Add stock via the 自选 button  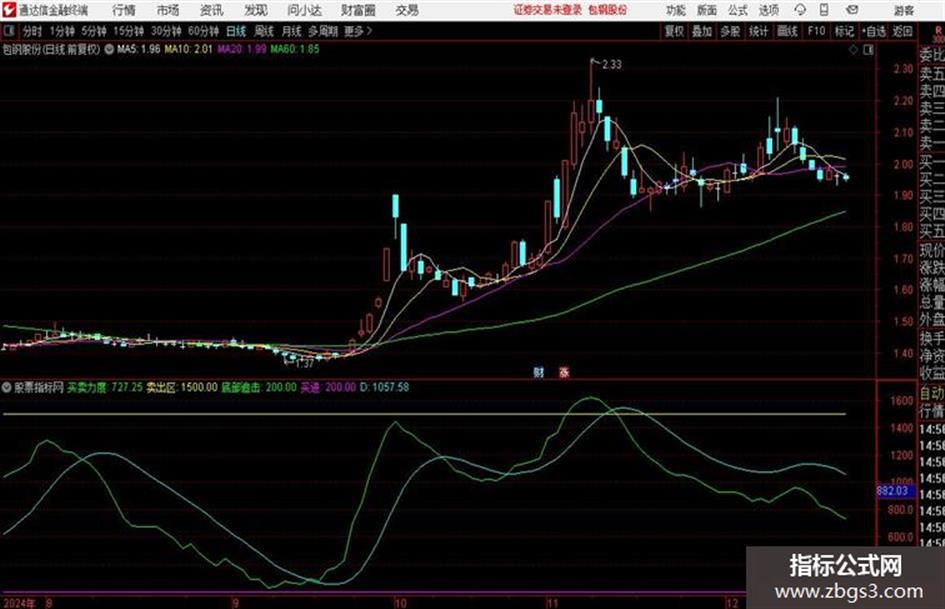coord(873,31)
